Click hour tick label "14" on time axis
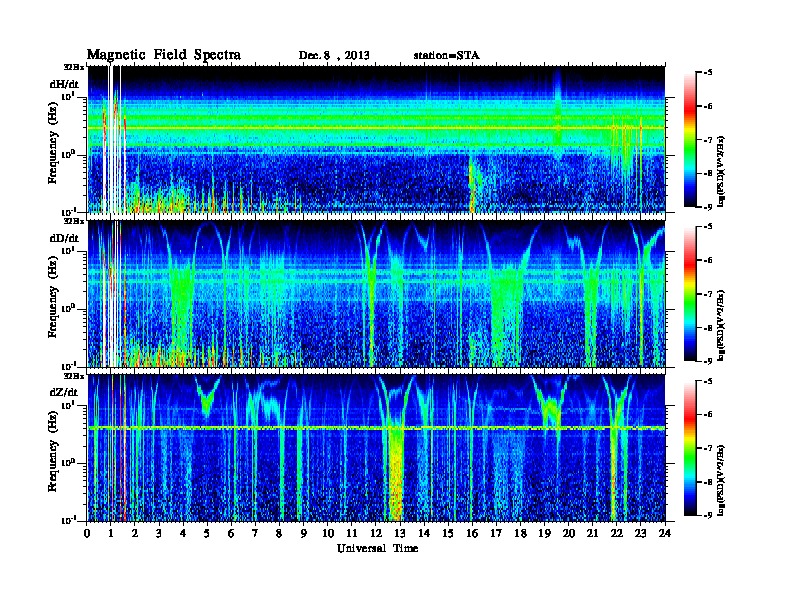The height and width of the screenshot is (612, 792). pos(424,533)
